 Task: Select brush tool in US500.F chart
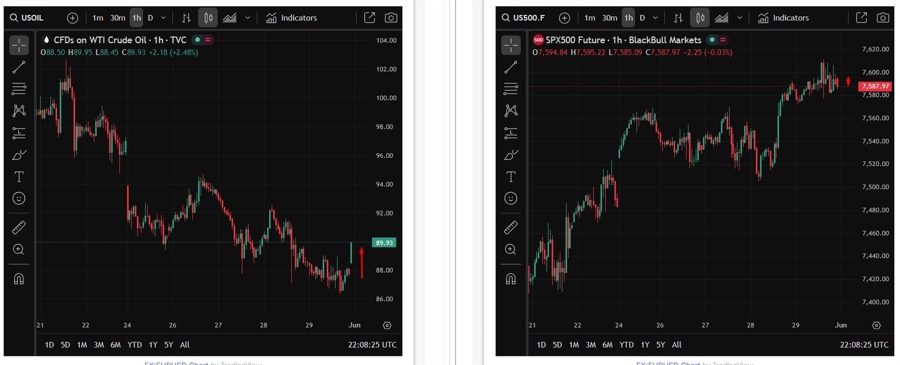click(x=511, y=155)
